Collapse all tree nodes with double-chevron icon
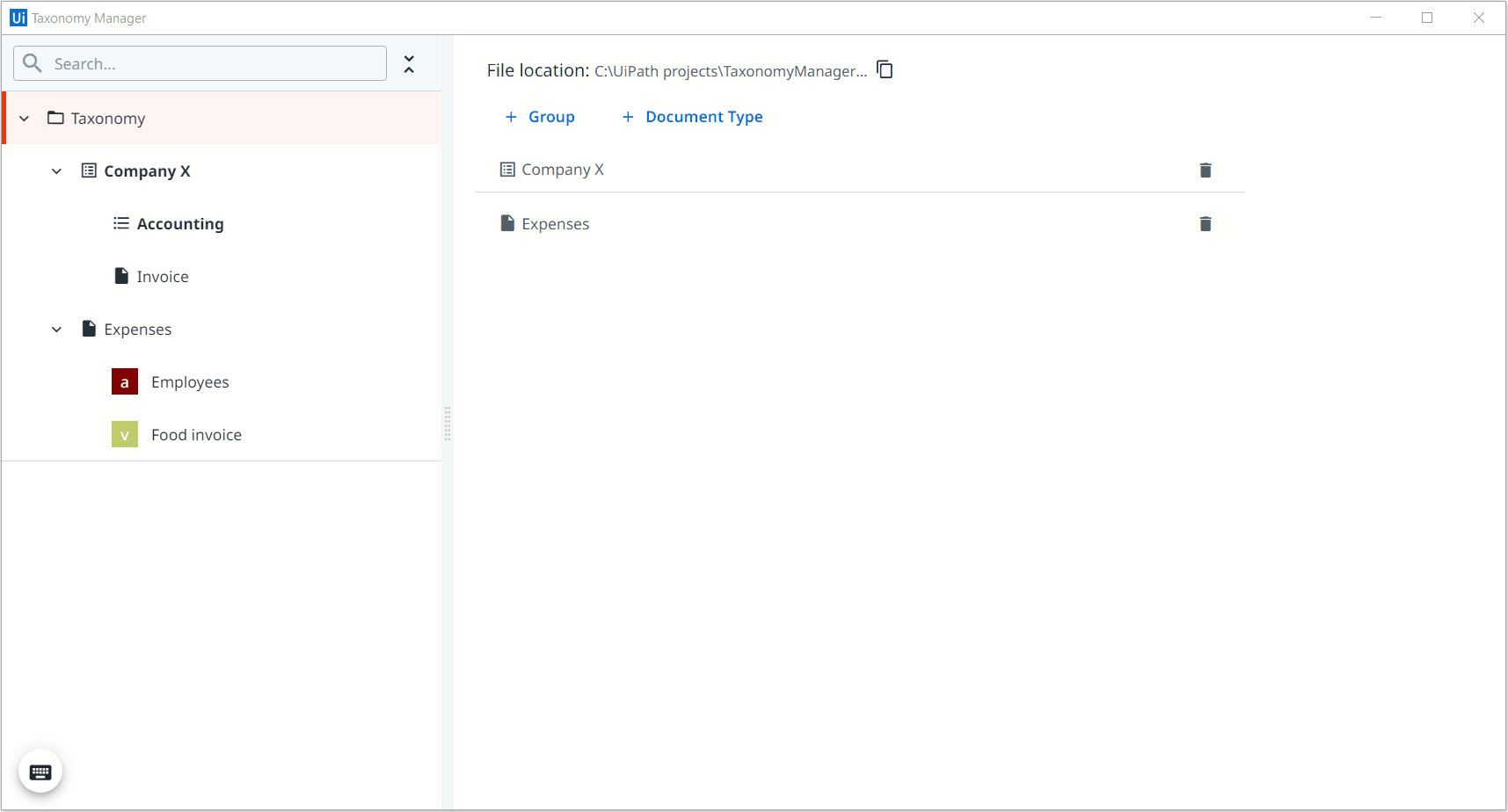This screenshot has height=812, width=1508. [409, 64]
